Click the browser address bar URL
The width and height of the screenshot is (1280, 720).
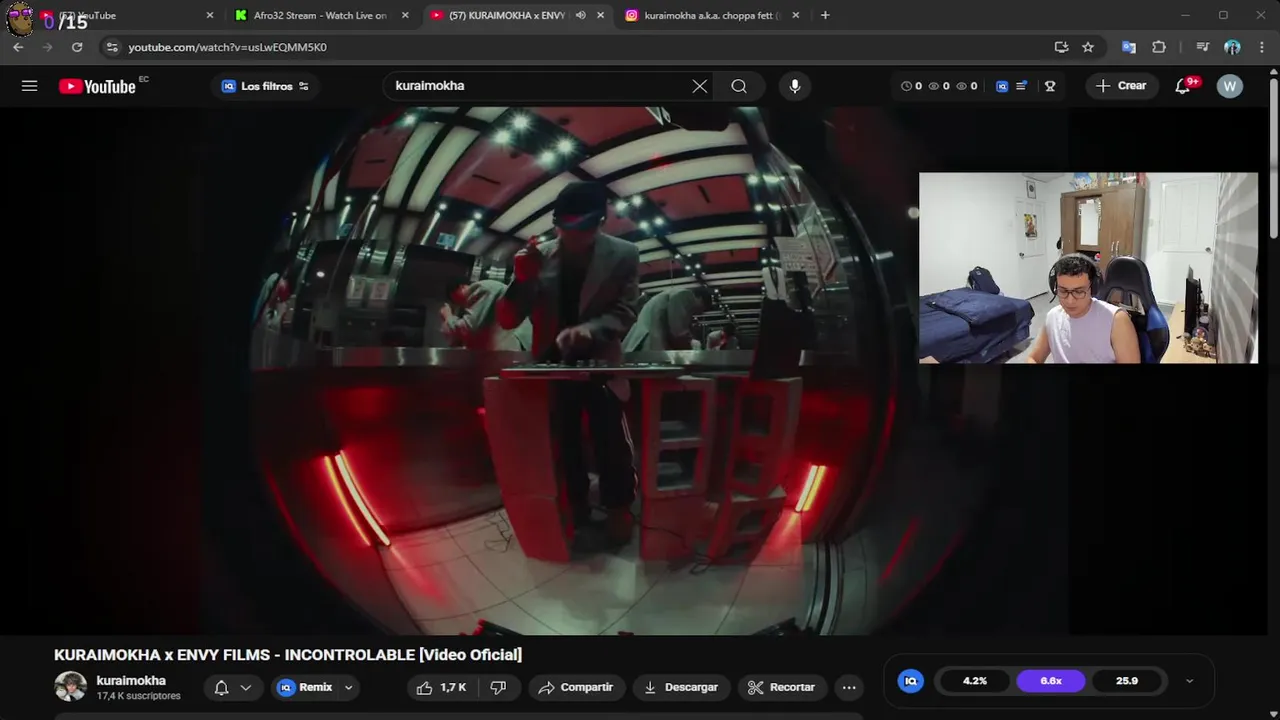pos(228,47)
